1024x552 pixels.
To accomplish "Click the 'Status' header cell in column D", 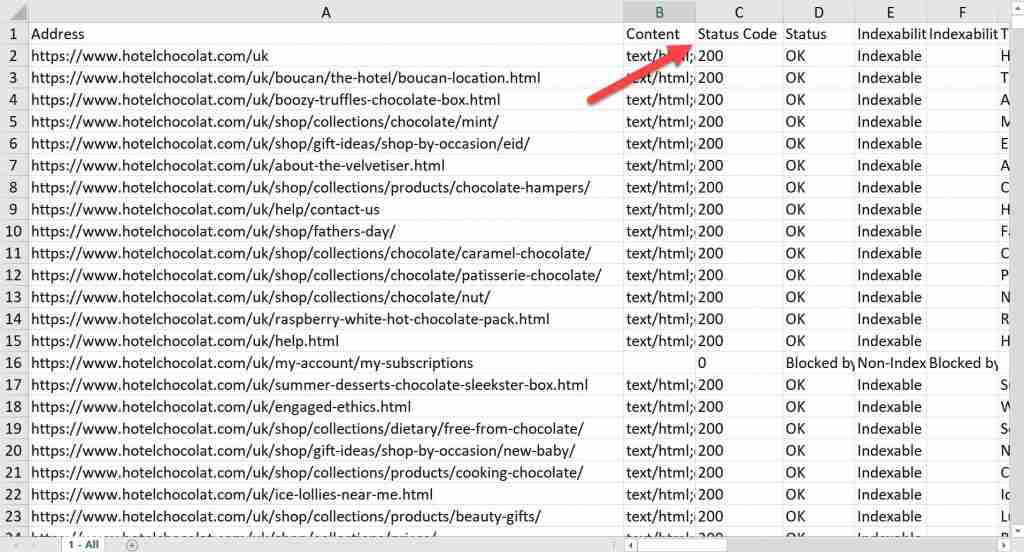I will coord(818,34).
